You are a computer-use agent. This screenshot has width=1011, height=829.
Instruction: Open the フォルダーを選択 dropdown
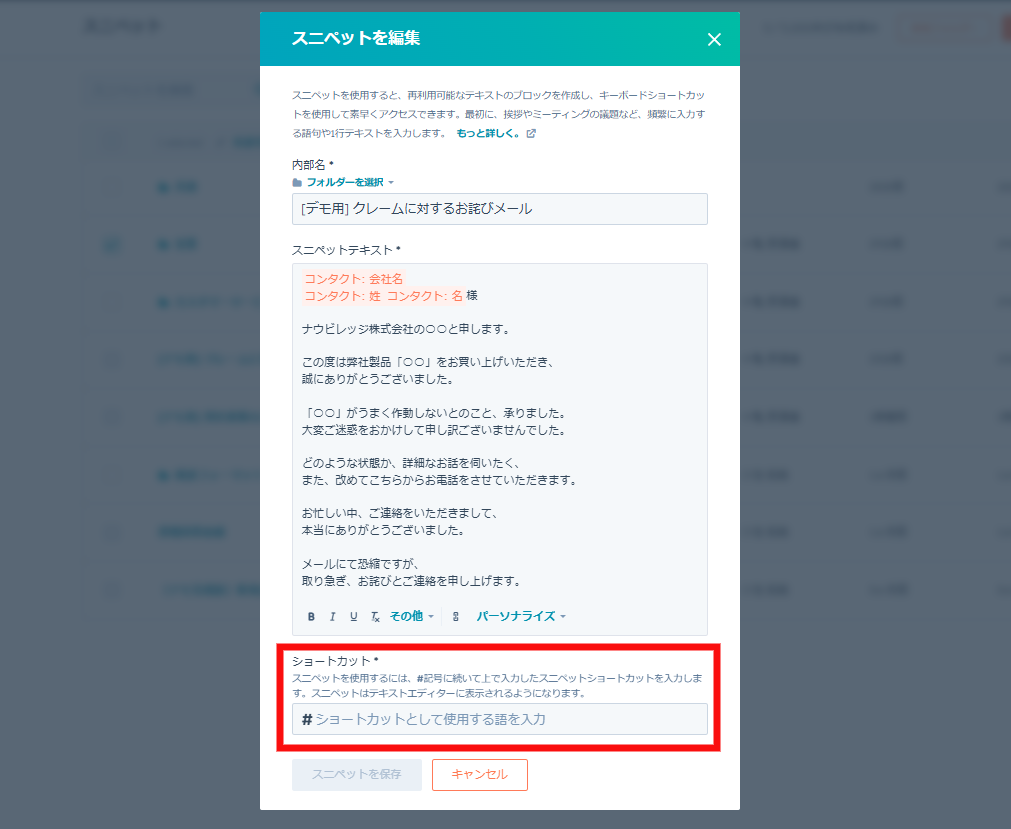click(349, 182)
